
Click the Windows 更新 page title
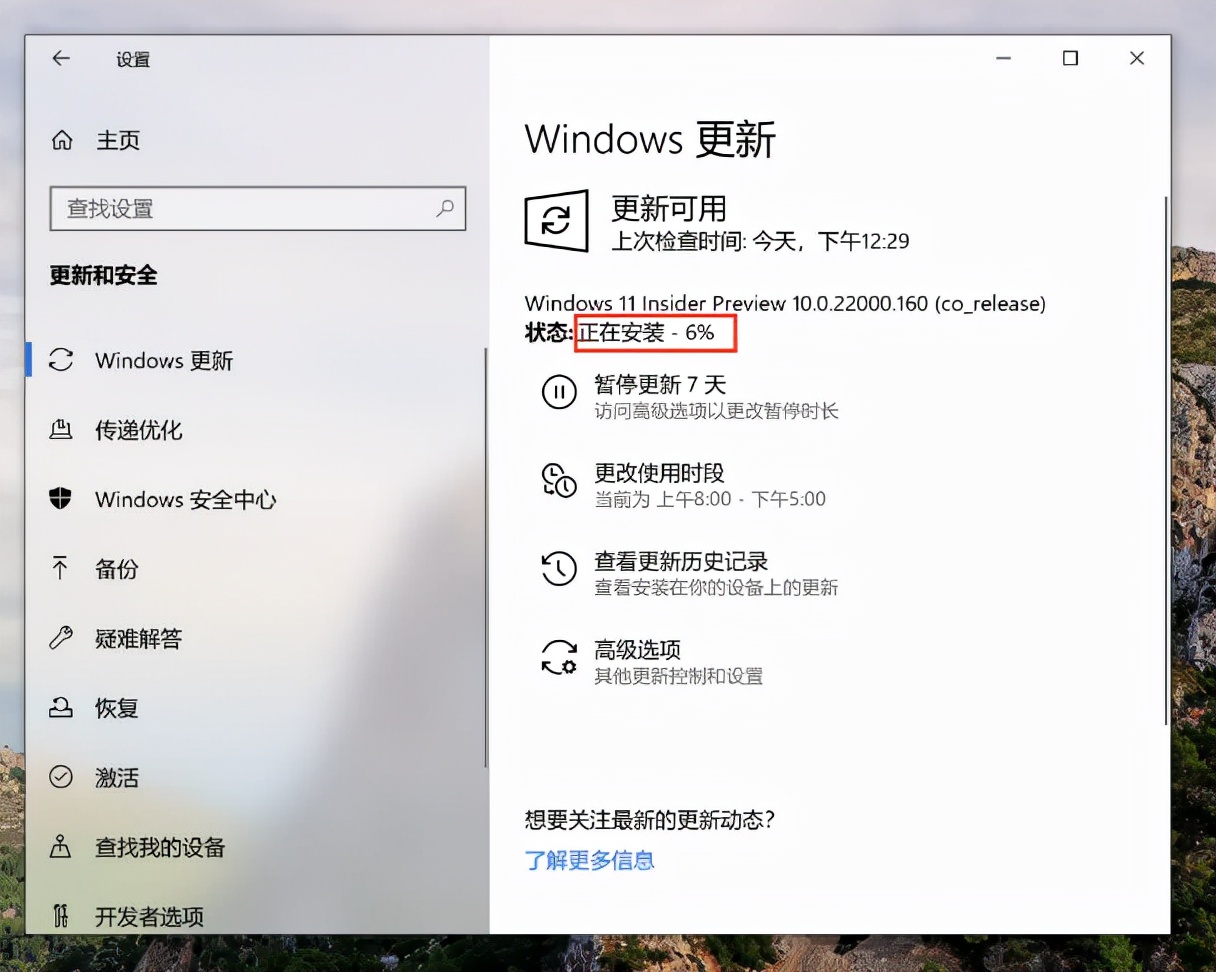point(650,139)
